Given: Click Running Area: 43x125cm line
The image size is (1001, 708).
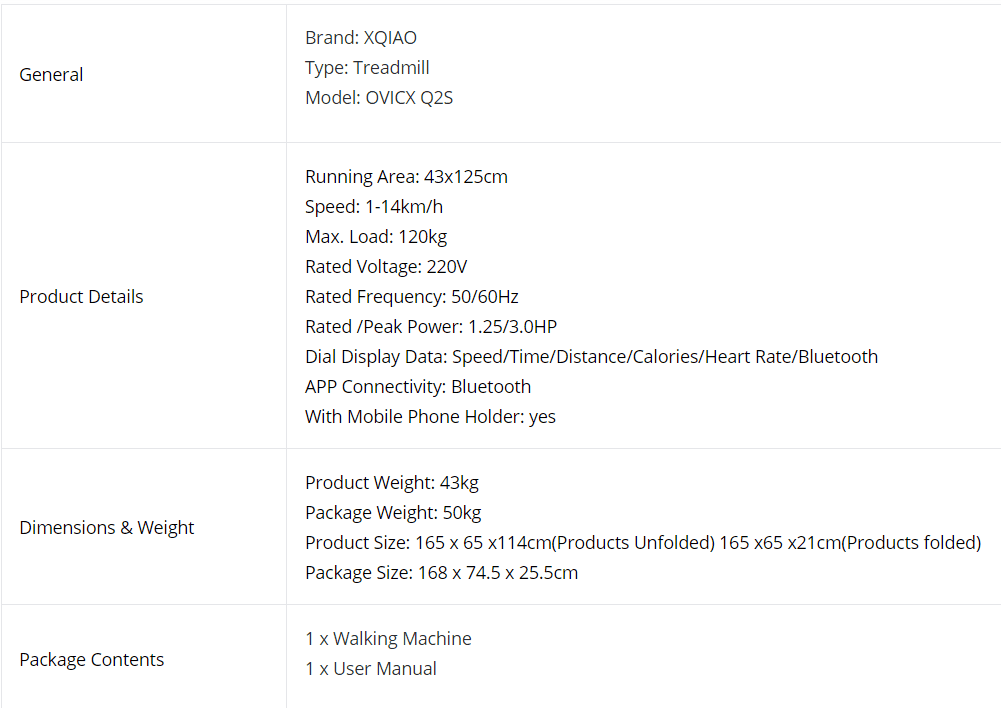Looking at the screenshot, I should tap(407, 177).
